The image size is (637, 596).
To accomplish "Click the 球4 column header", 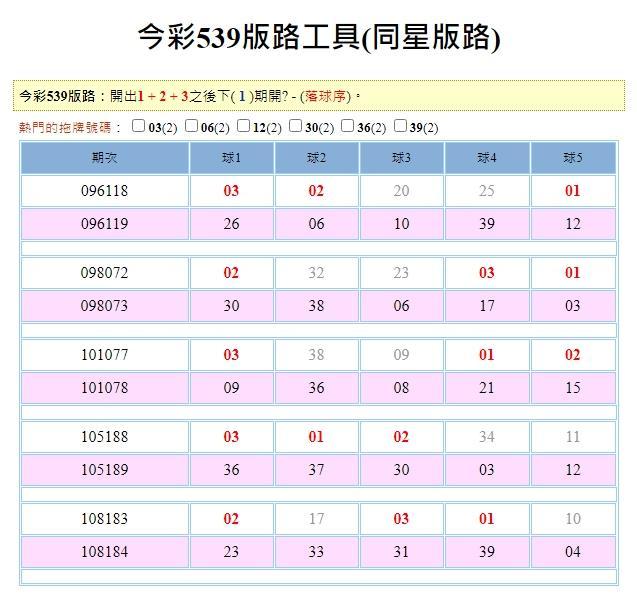I will tap(487, 158).
